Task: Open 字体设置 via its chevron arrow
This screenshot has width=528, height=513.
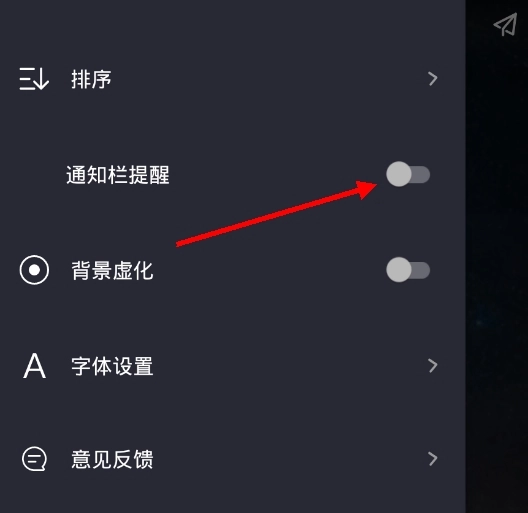Action: pos(433,366)
